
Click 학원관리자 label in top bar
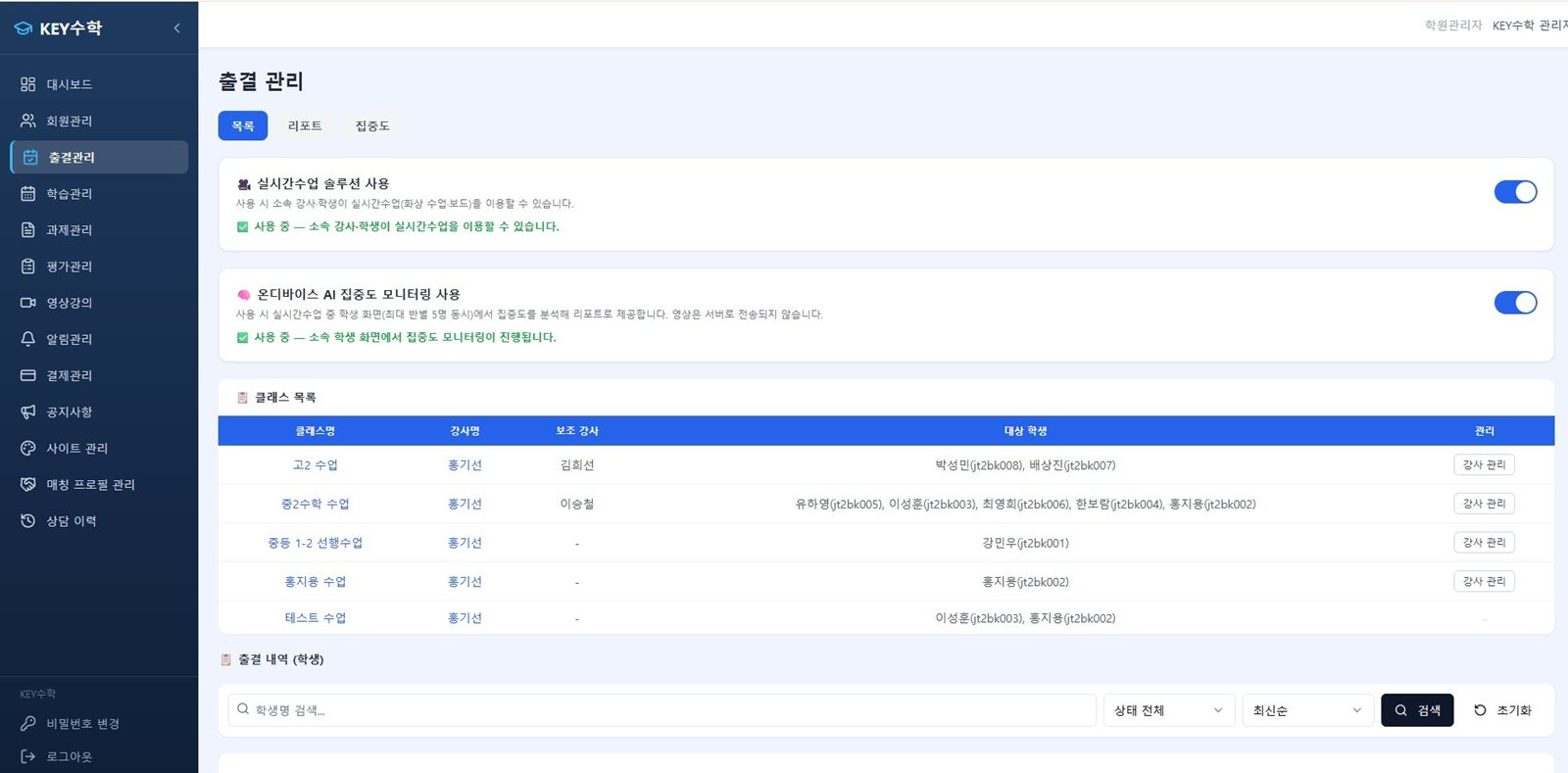point(1453,25)
